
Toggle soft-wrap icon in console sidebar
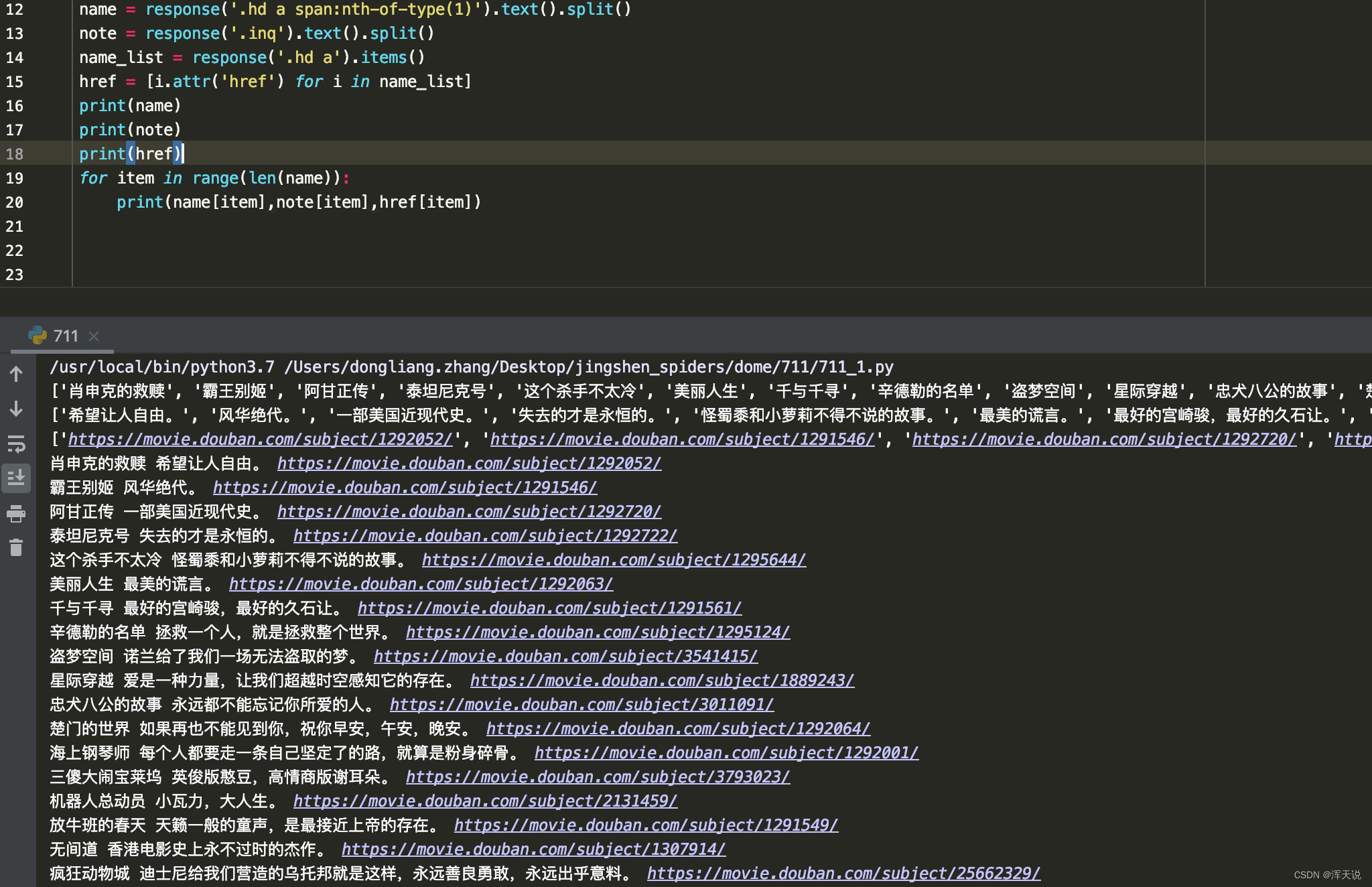coord(16,443)
